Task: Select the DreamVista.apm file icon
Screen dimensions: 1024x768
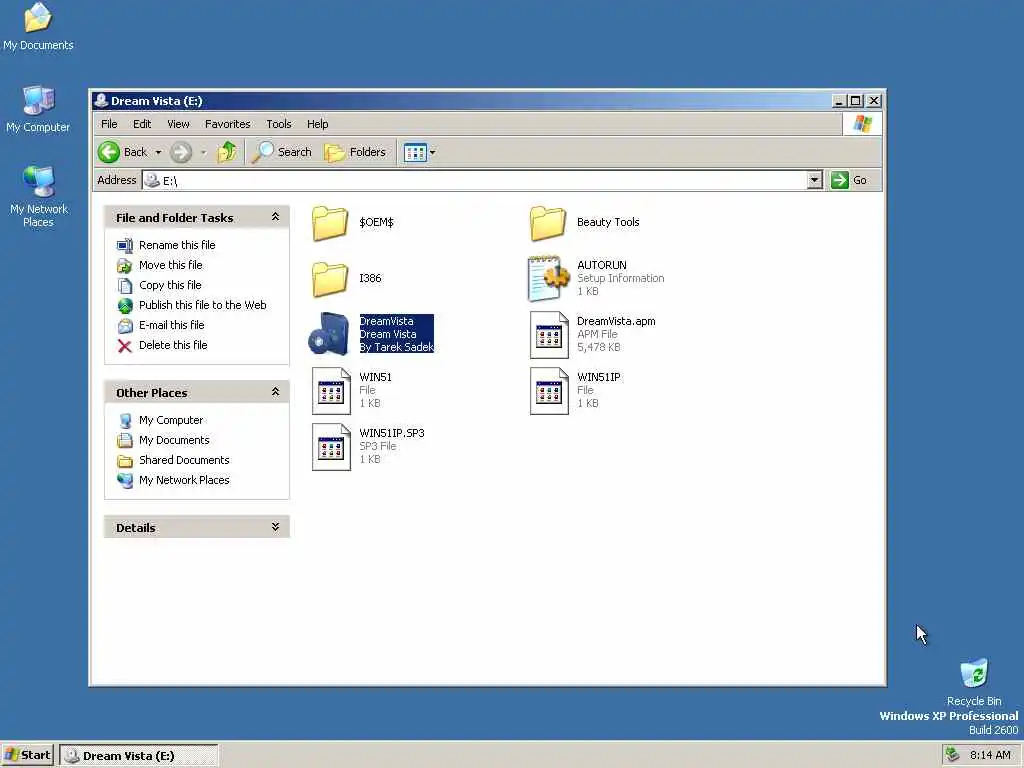Action: tap(549, 335)
